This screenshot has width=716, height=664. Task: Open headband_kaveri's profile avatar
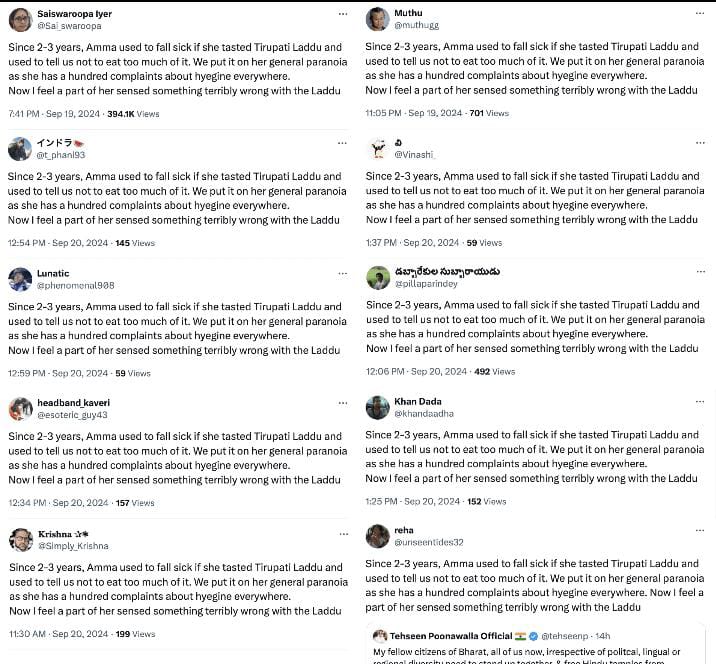(x=20, y=408)
